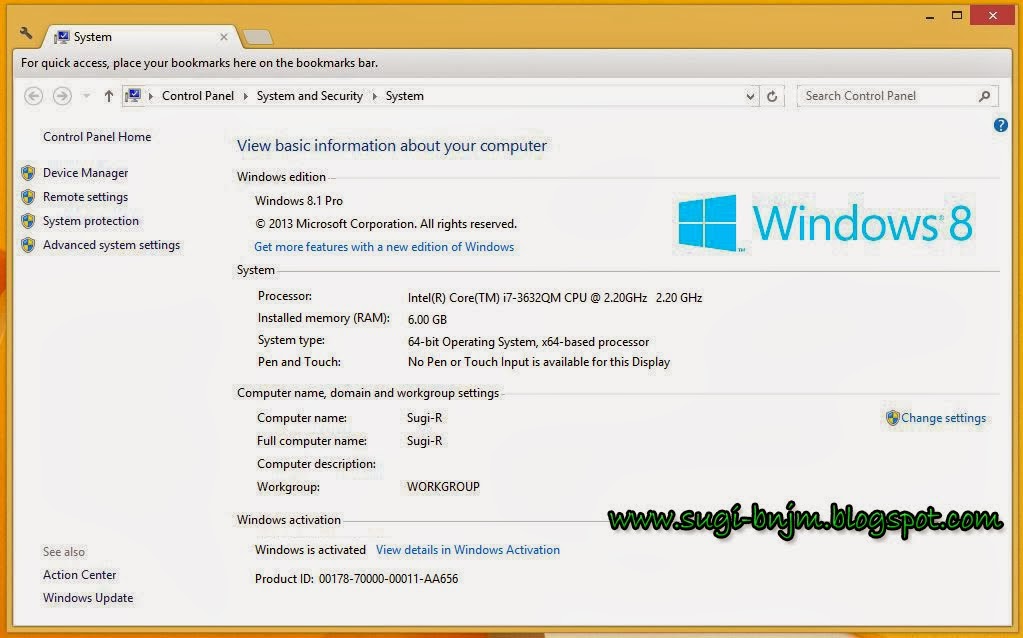Click the bookmarks bar hint text
The width and height of the screenshot is (1023, 638).
coord(200,63)
